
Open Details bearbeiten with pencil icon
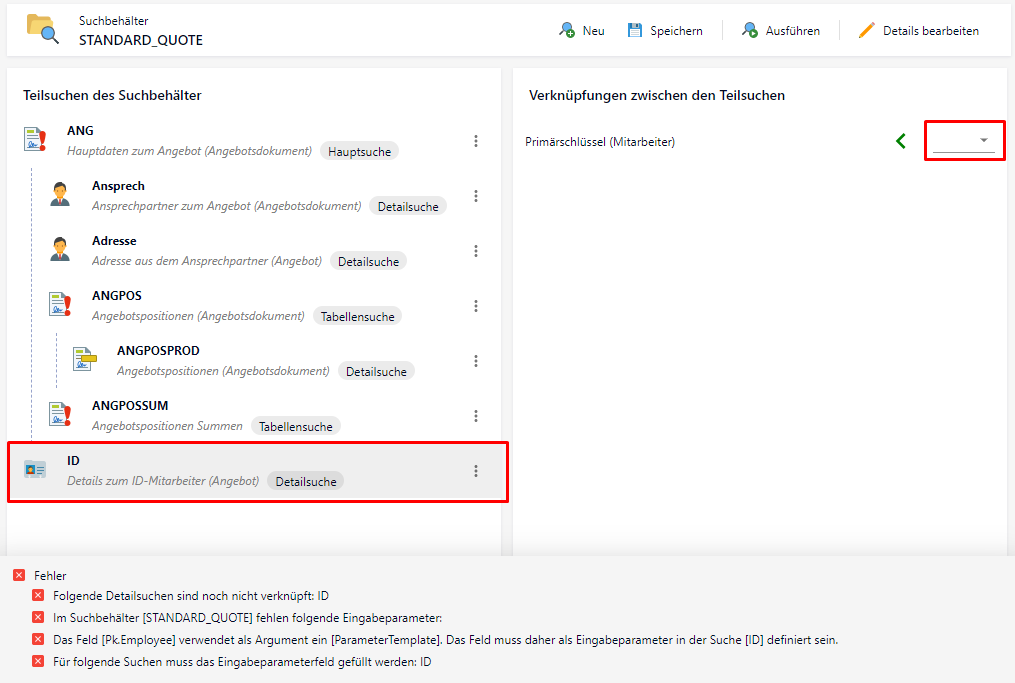918,30
